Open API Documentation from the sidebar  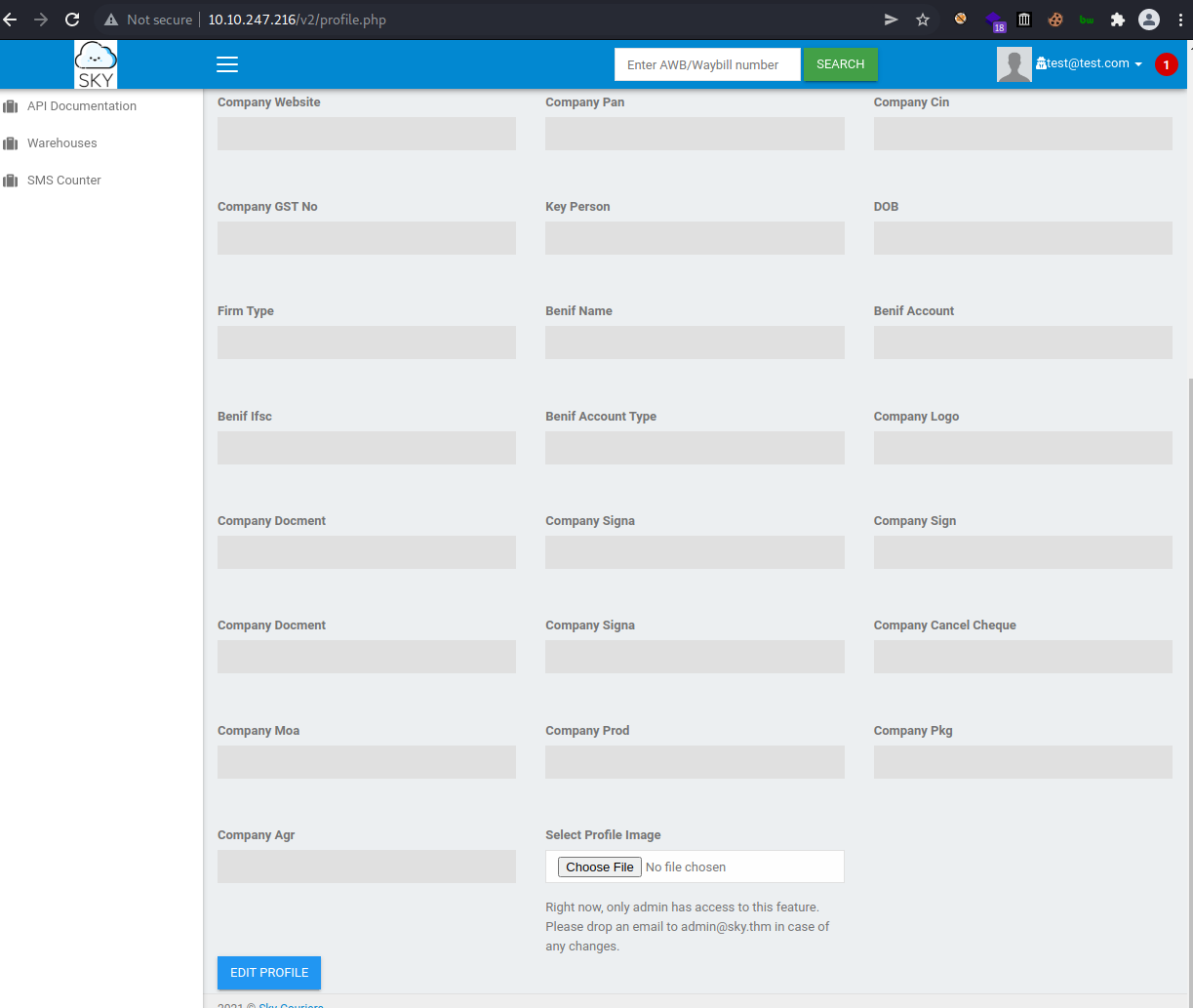click(82, 106)
